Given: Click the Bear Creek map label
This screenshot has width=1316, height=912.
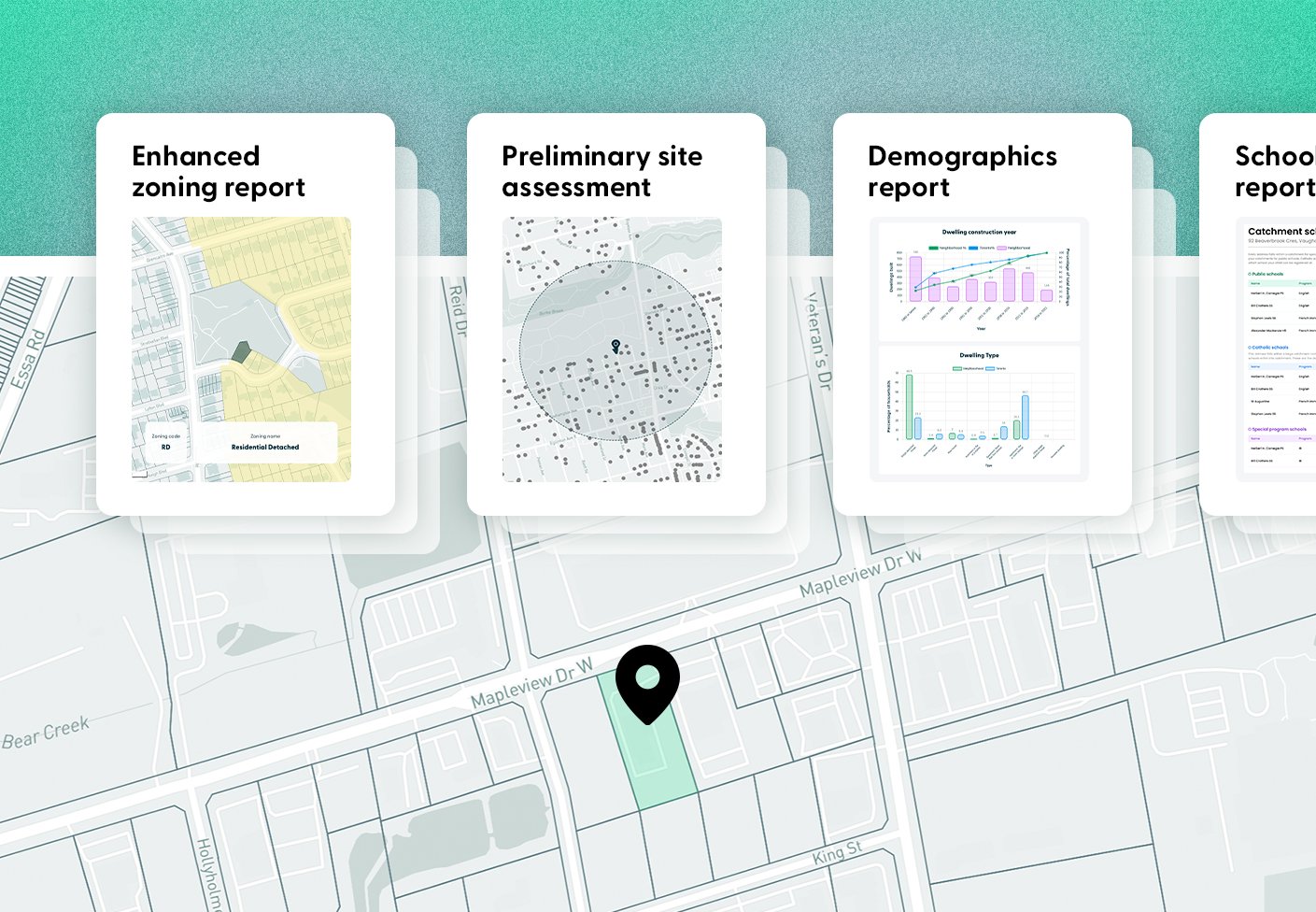Looking at the screenshot, I should pos(46,733).
